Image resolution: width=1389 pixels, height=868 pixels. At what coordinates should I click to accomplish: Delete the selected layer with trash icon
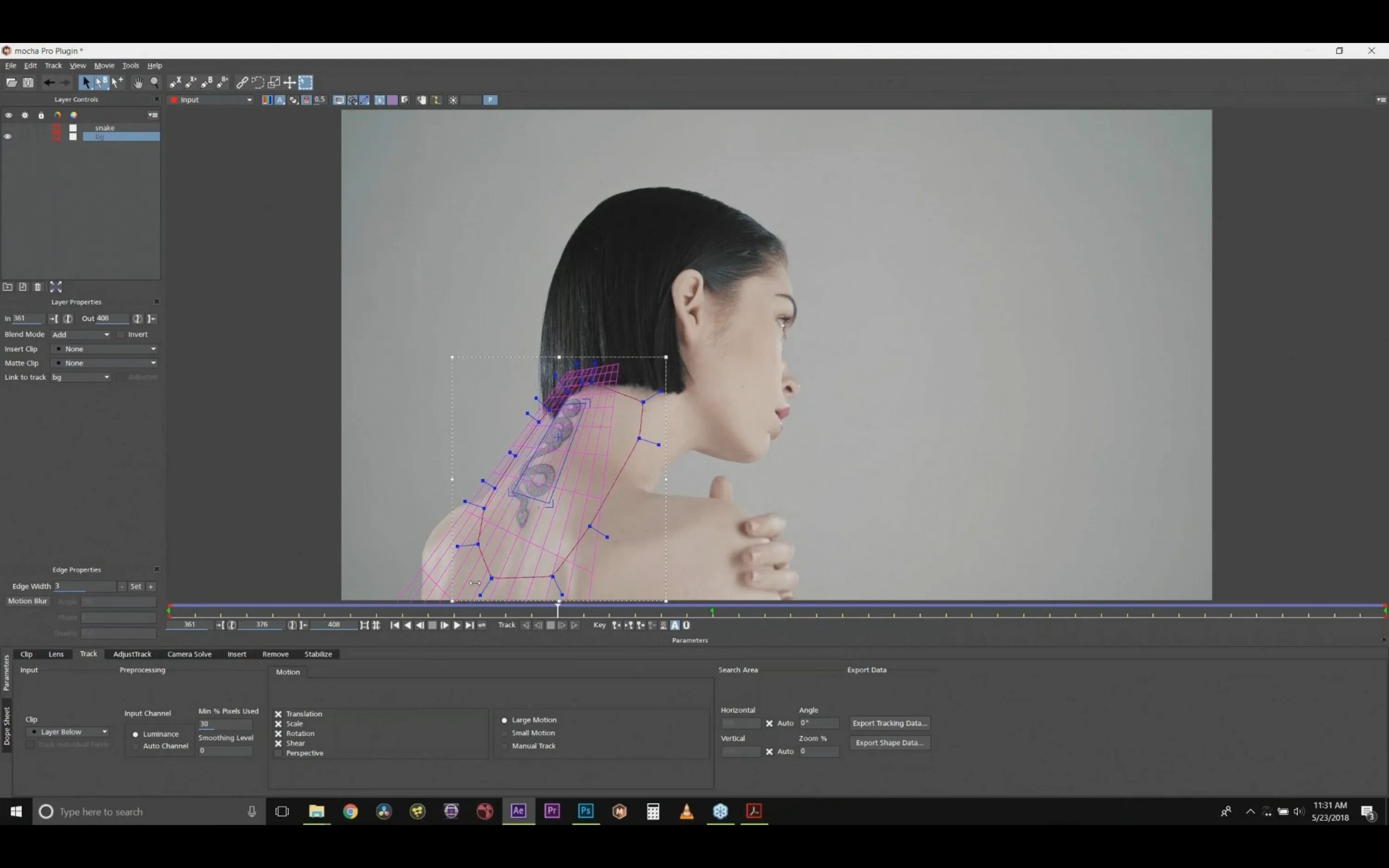pyautogui.click(x=38, y=287)
